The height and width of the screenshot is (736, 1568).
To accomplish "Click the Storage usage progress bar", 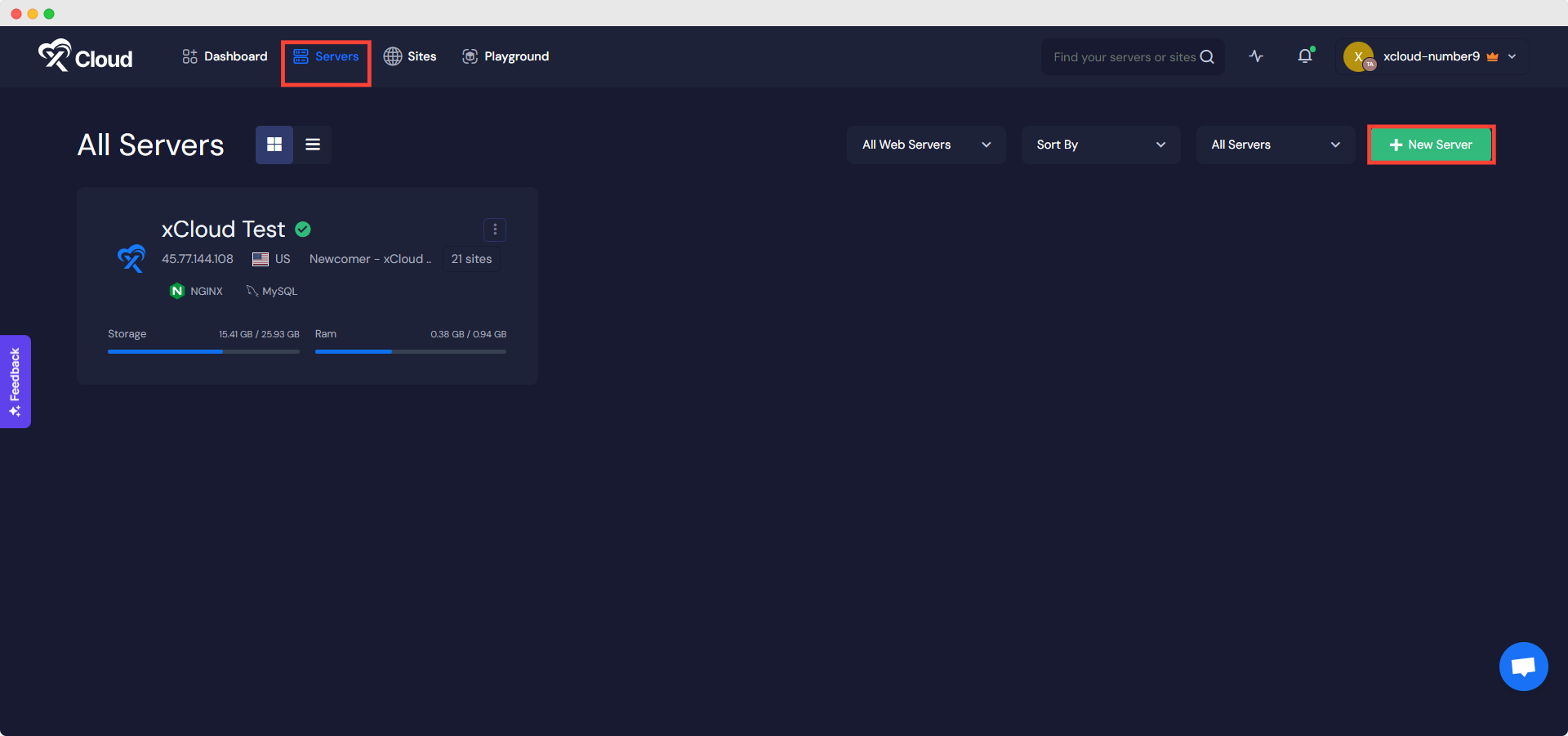I will pos(203,351).
